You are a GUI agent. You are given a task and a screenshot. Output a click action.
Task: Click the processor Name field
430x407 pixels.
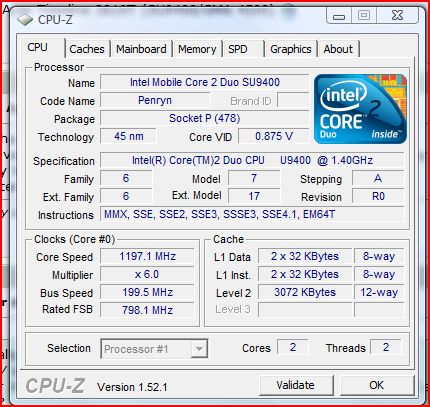click(x=205, y=82)
